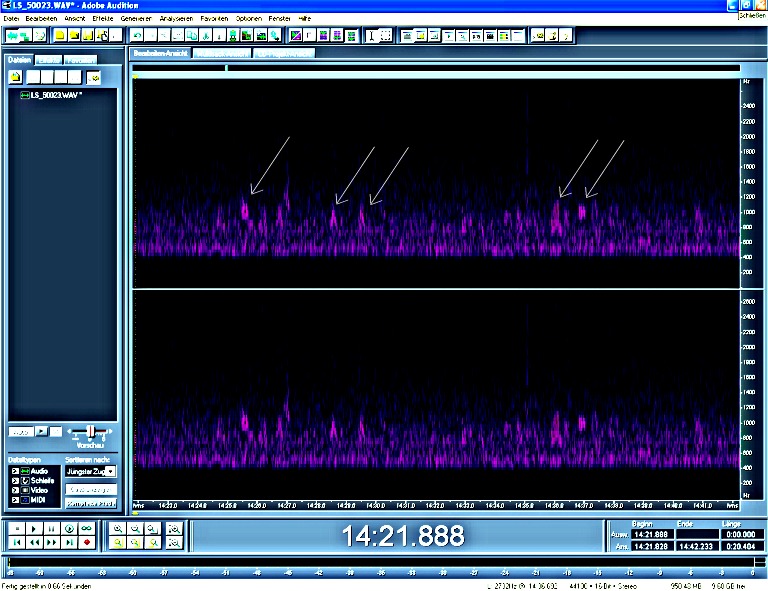The width and height of the screenshot is (768, 591).
Task: Click the view end time 14:42.233
Action: click(696, 546)
